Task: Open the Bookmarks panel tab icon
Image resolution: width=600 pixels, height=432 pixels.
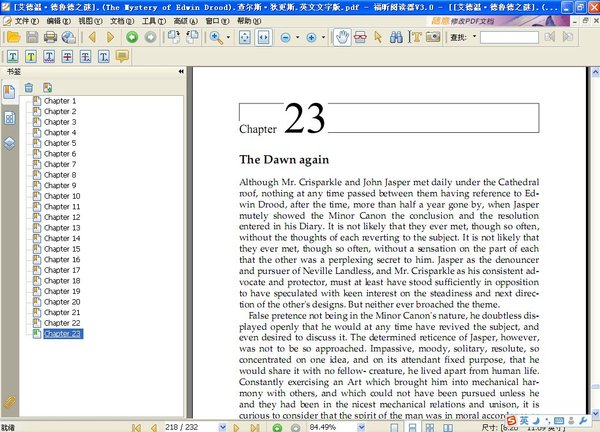Action: pyautogui.click(x=9, y=92)
